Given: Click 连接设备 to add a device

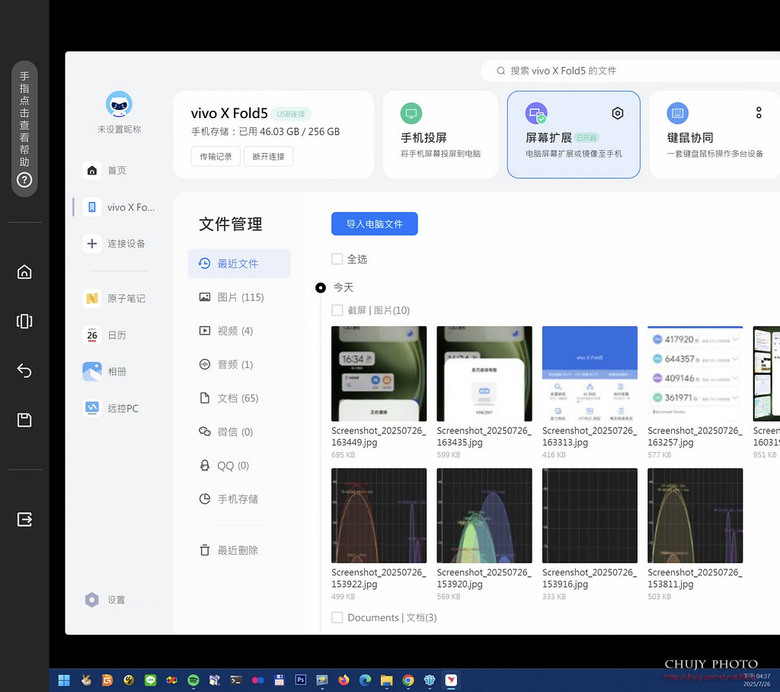Looking at the screenshot, I should 115,243.
